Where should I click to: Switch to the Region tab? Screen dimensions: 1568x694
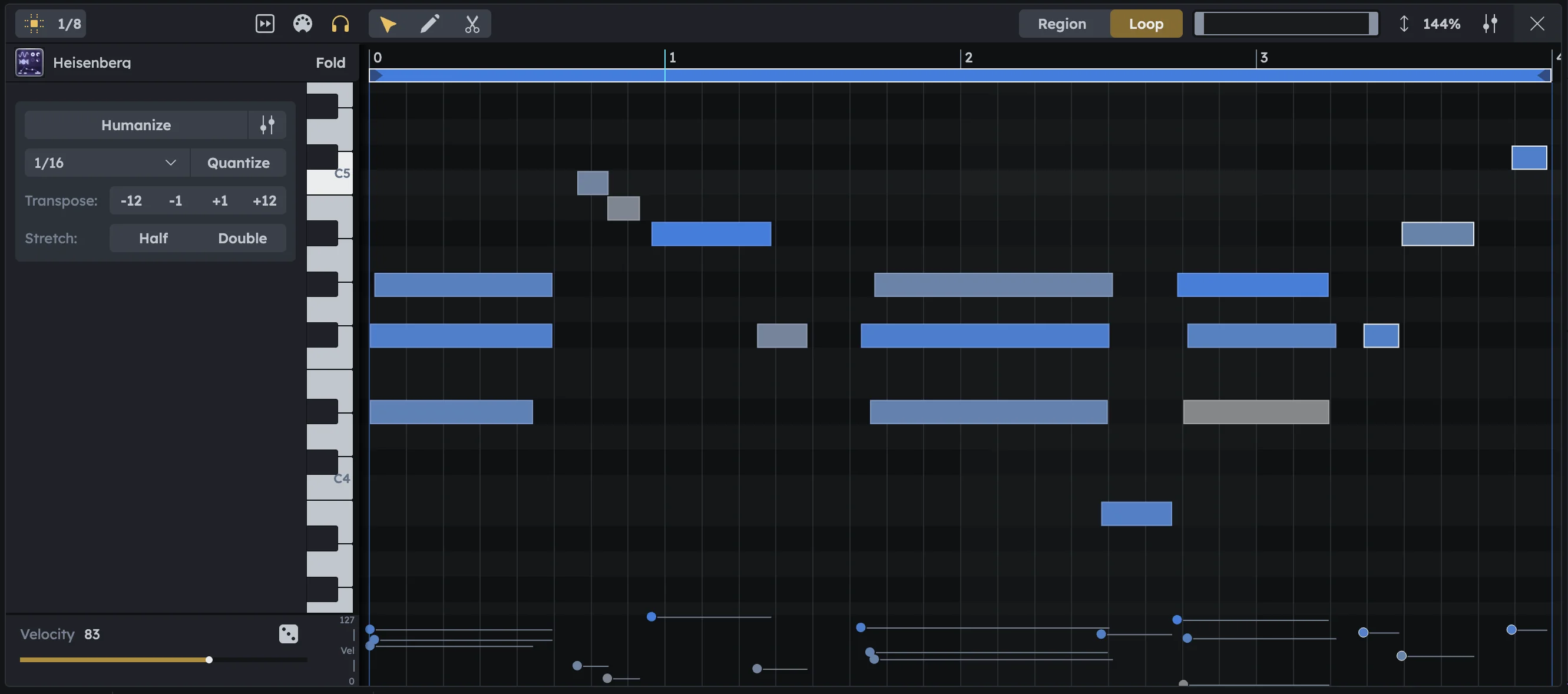[x=1061, y=24]
